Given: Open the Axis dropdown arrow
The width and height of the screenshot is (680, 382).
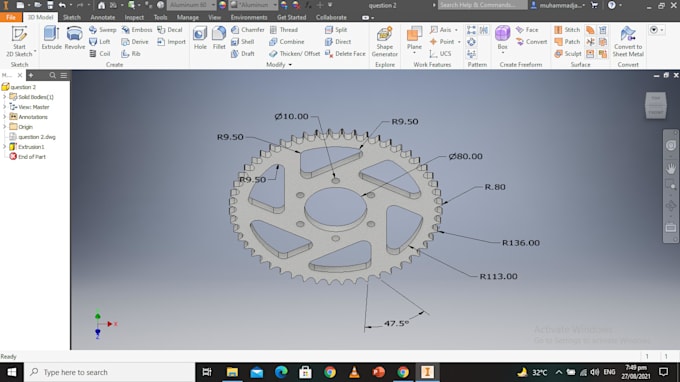Looking at the screenshot, I should click(456, 29).
